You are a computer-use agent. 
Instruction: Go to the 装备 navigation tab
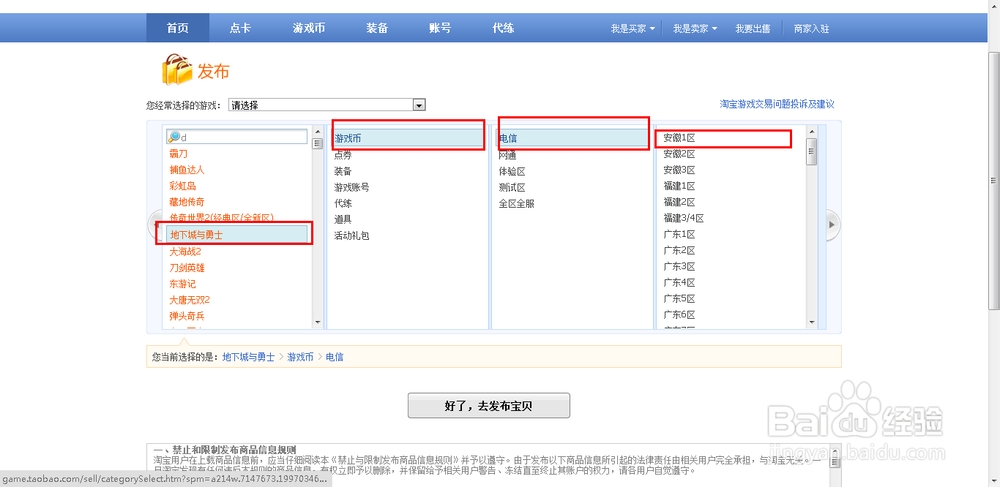(377, 28)
